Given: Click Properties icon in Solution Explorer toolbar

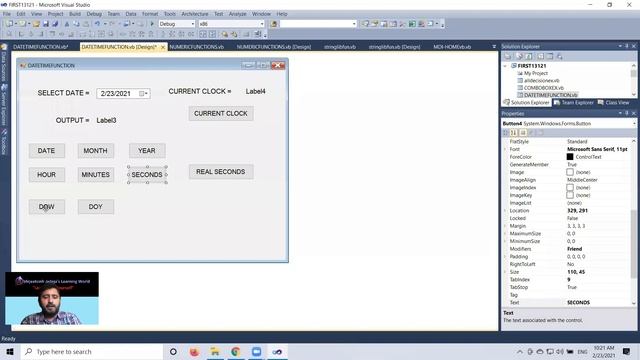Looking at the screenshot, I should (x=508, y=56).
